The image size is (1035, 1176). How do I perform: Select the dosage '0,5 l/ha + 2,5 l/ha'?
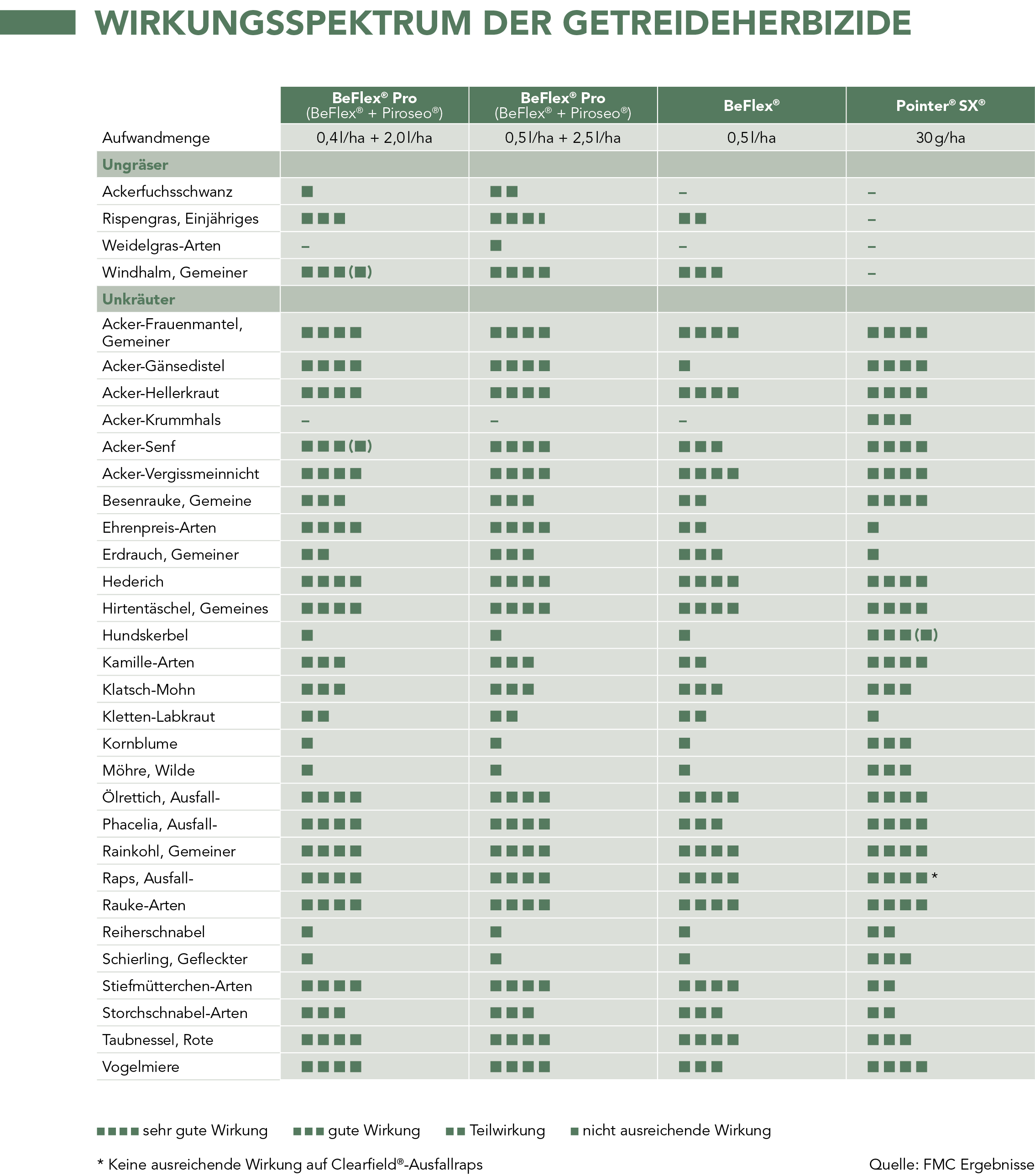click(x=563, y=138)
